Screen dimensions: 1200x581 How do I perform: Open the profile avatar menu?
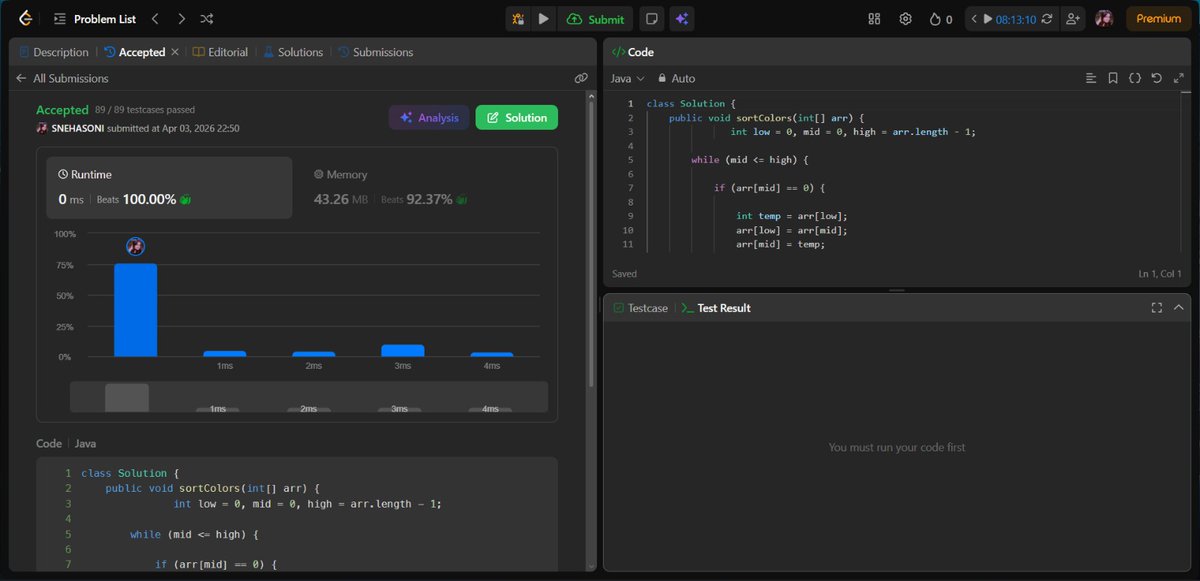pos(1104,18)
